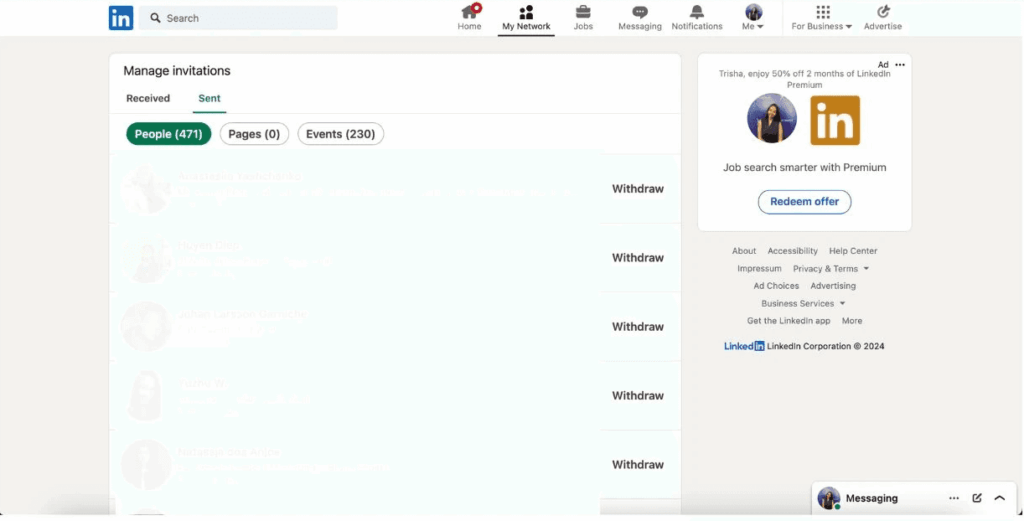
Task: Open Messaging bar three-dot options
Action: pos(954,498)
